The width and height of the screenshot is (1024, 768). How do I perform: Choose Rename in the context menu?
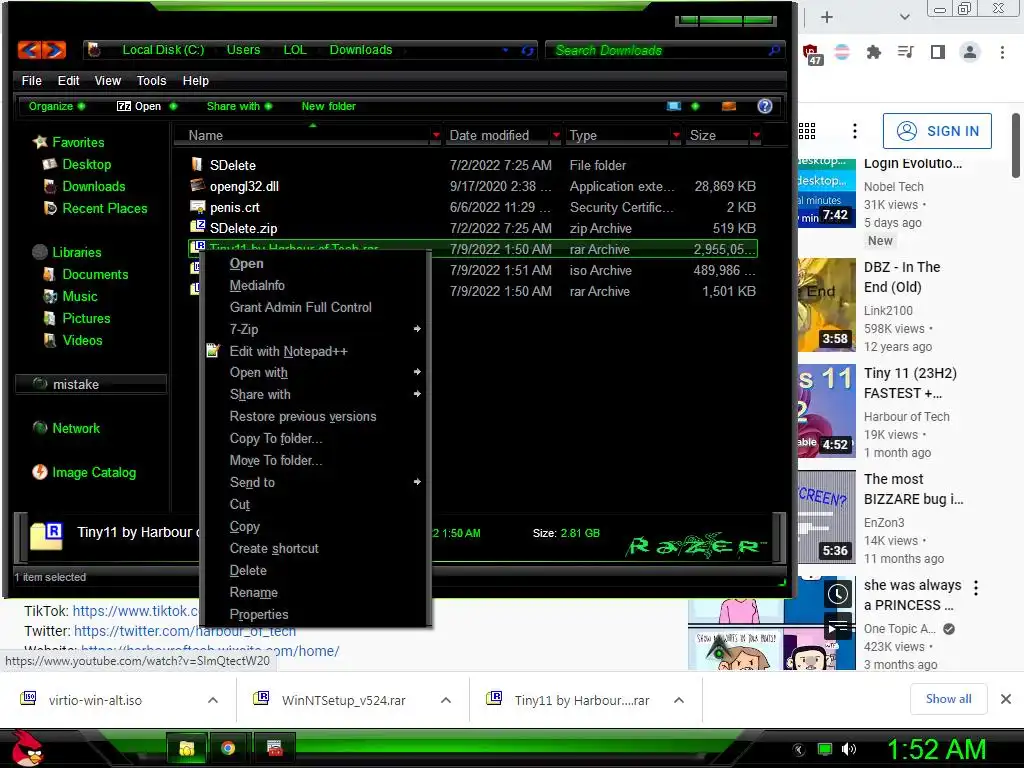pyautogui.click(x=253, y=592)
